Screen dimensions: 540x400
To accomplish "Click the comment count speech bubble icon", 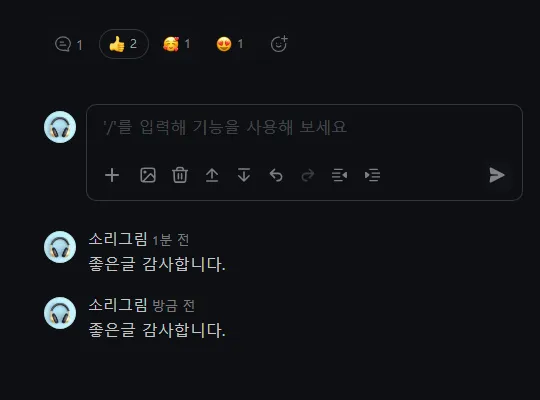I will pyautogui.click(x=63, y=44).
